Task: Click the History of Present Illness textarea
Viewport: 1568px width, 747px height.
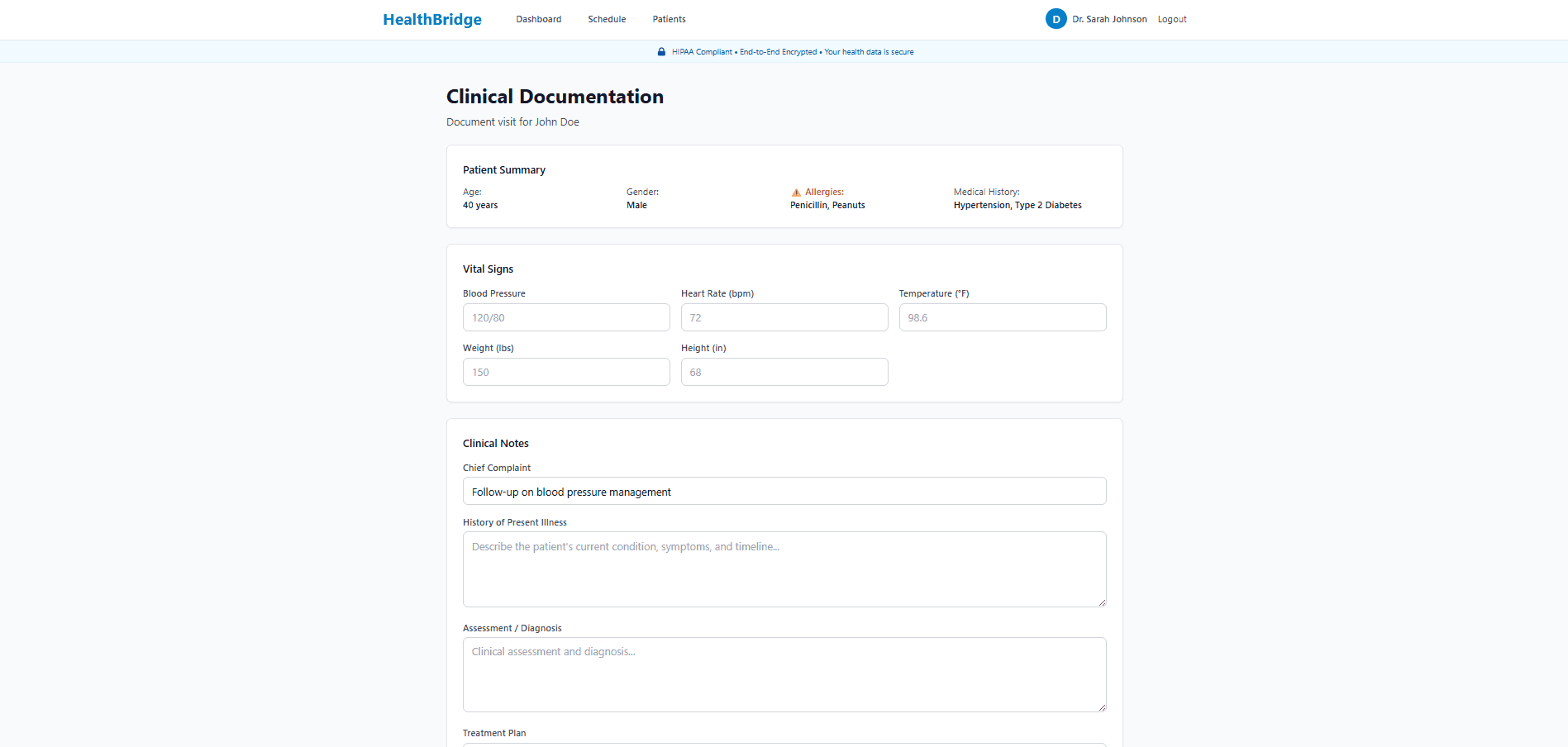Action: click(x=784, y=569)
